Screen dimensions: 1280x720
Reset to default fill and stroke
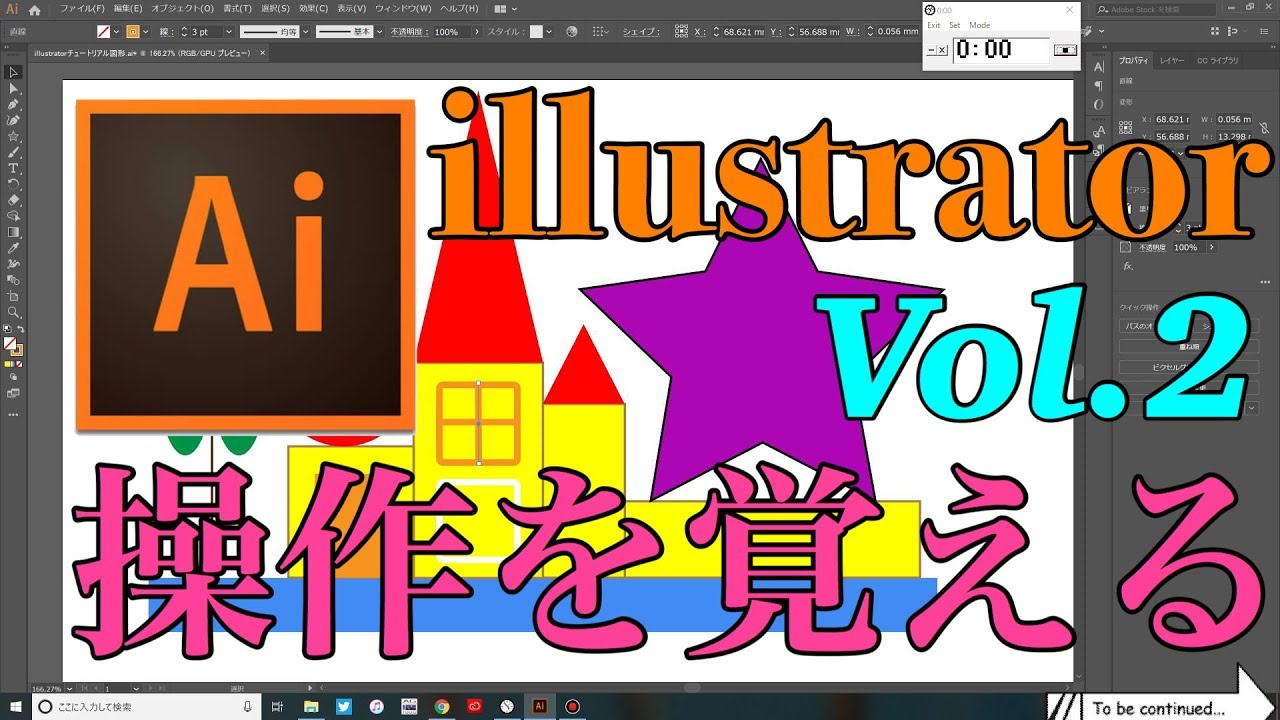[7, 329]
